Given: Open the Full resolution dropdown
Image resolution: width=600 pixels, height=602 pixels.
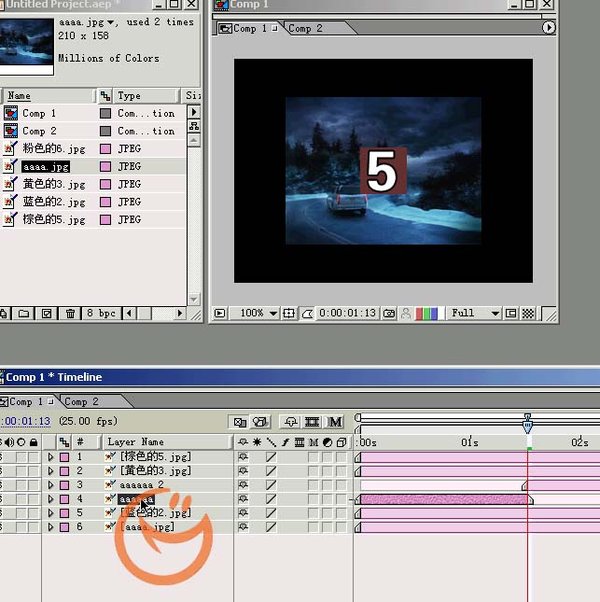Looking at the screenshot, I should [474, 314].
